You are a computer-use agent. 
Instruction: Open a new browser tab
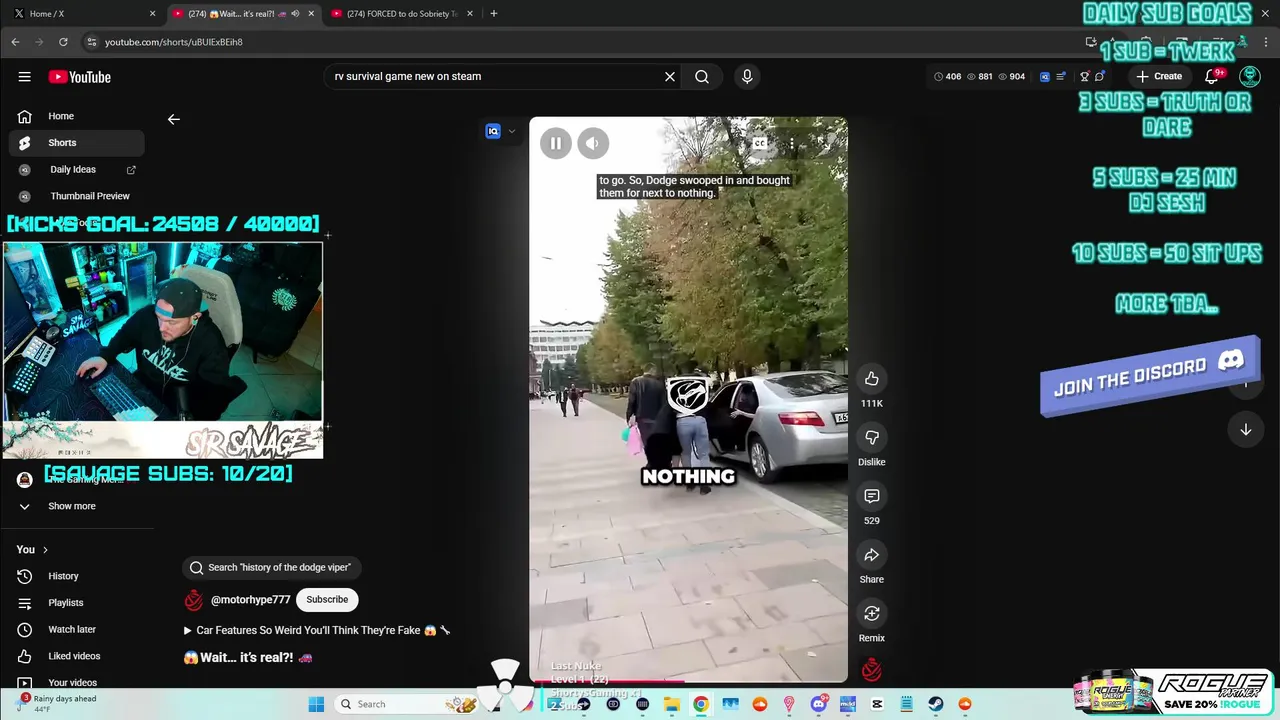(493, 13)
